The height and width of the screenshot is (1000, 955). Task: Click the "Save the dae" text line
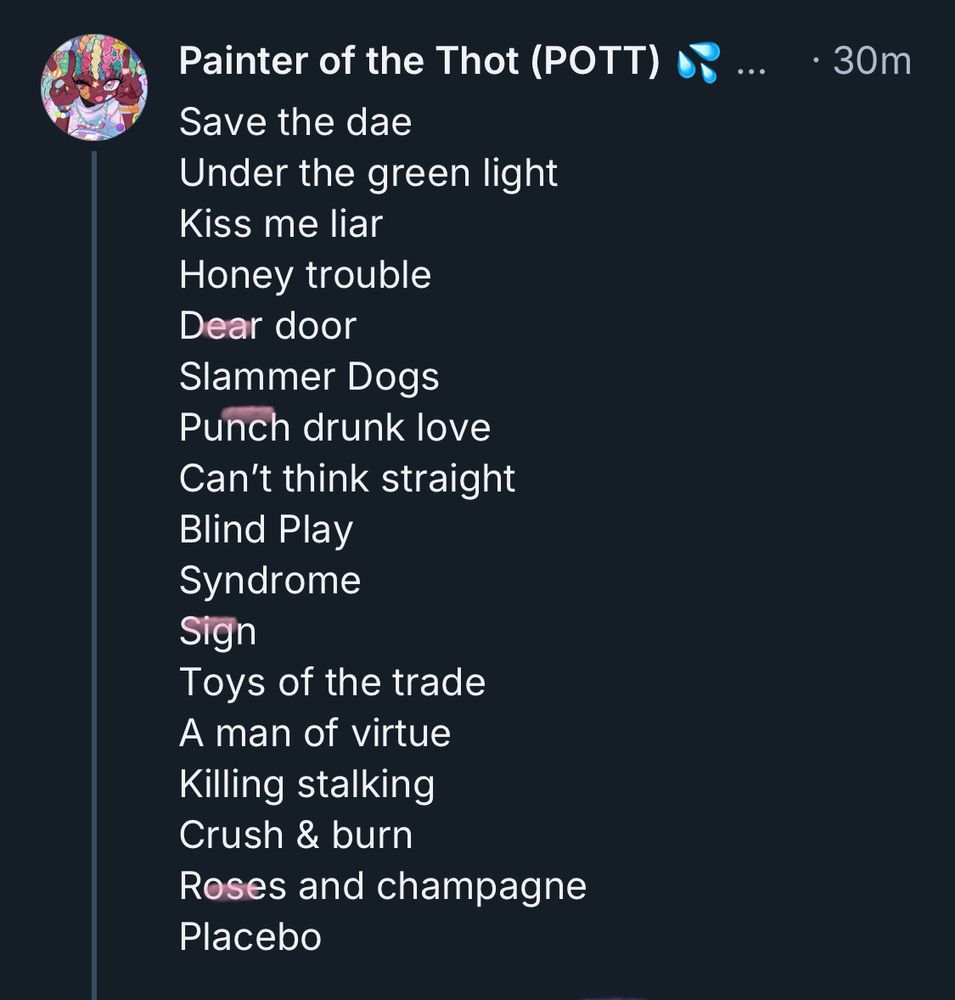click(295, 123)
